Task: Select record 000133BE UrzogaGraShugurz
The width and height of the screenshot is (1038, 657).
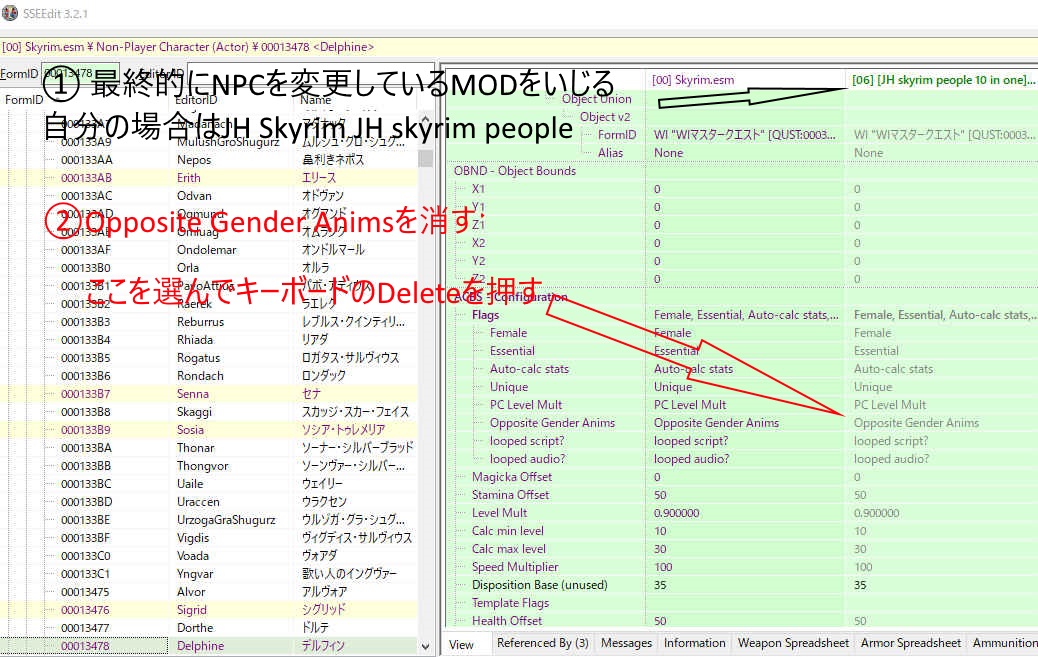Action: pos(209,520)
